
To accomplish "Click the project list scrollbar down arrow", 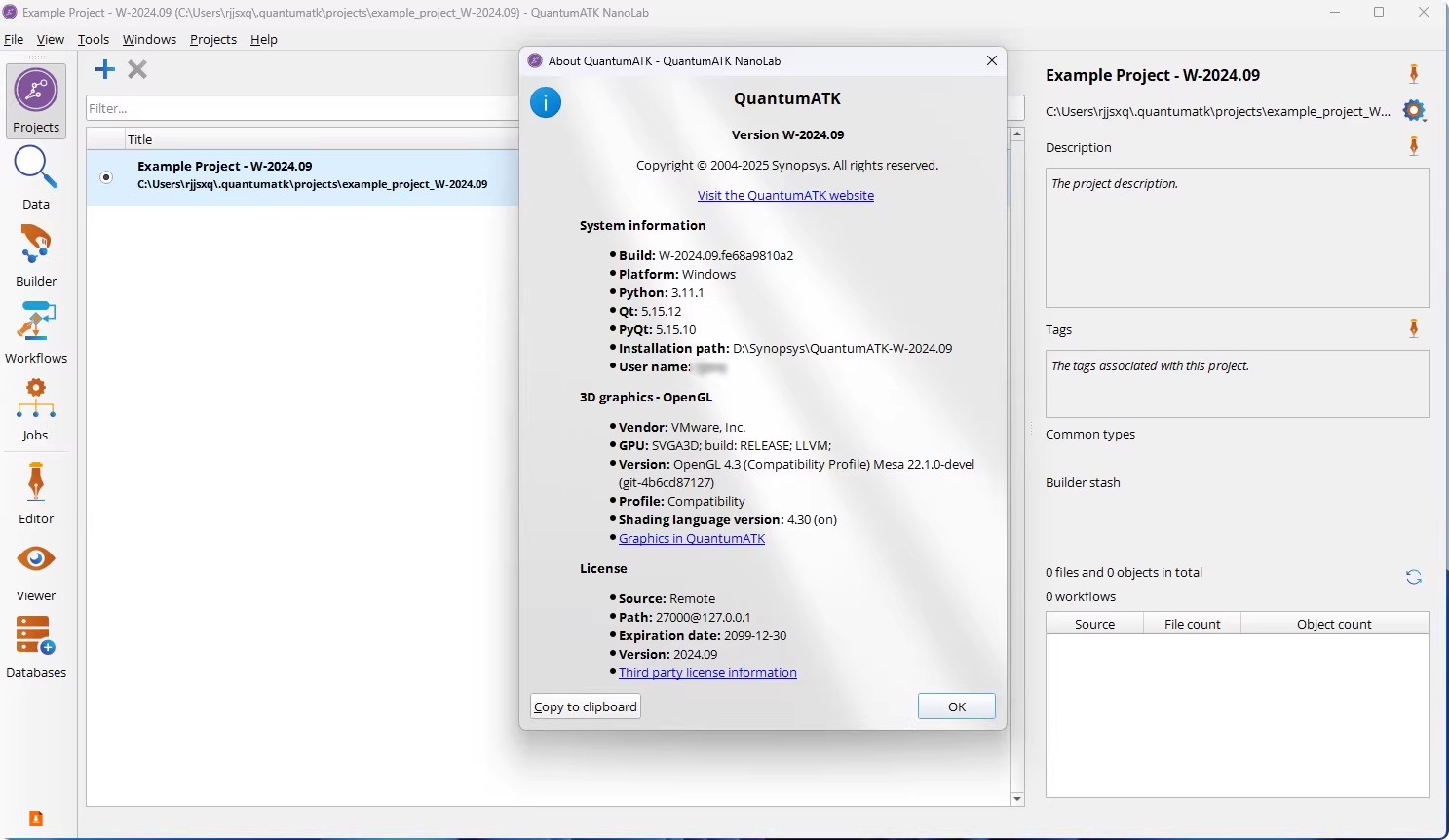I will (x=1017, y=799).
